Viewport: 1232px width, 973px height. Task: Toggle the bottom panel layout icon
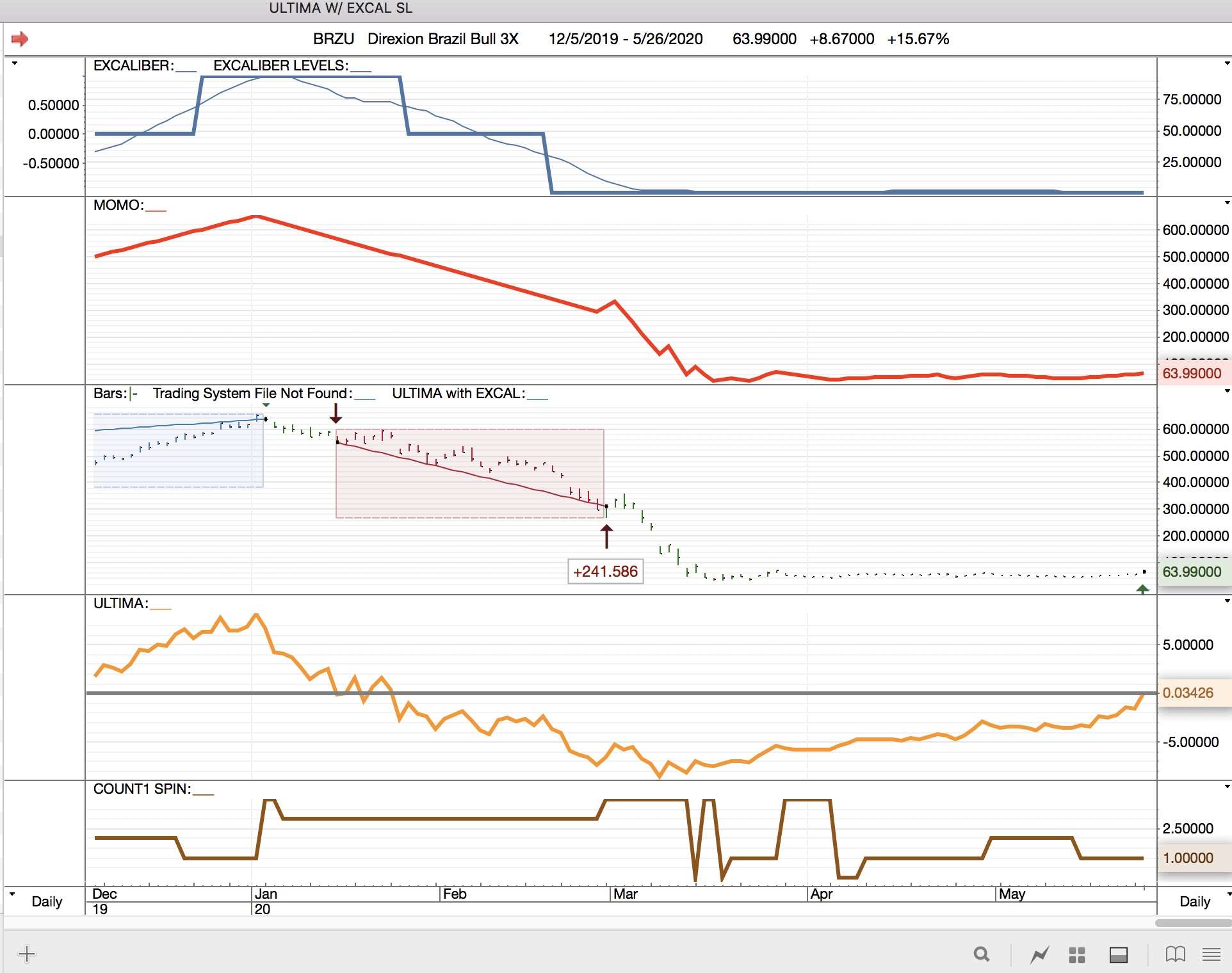pos(1119,954)
